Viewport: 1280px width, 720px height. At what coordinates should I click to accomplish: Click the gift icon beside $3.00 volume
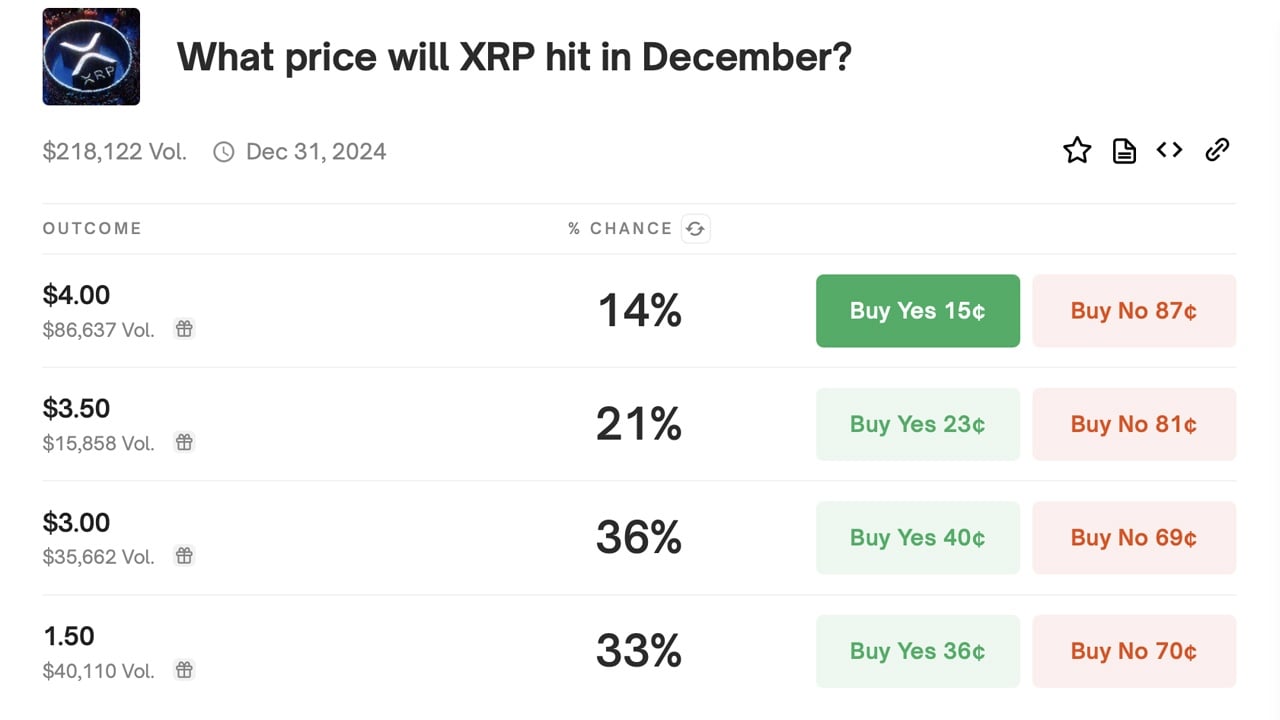click(x=184, y=556)
